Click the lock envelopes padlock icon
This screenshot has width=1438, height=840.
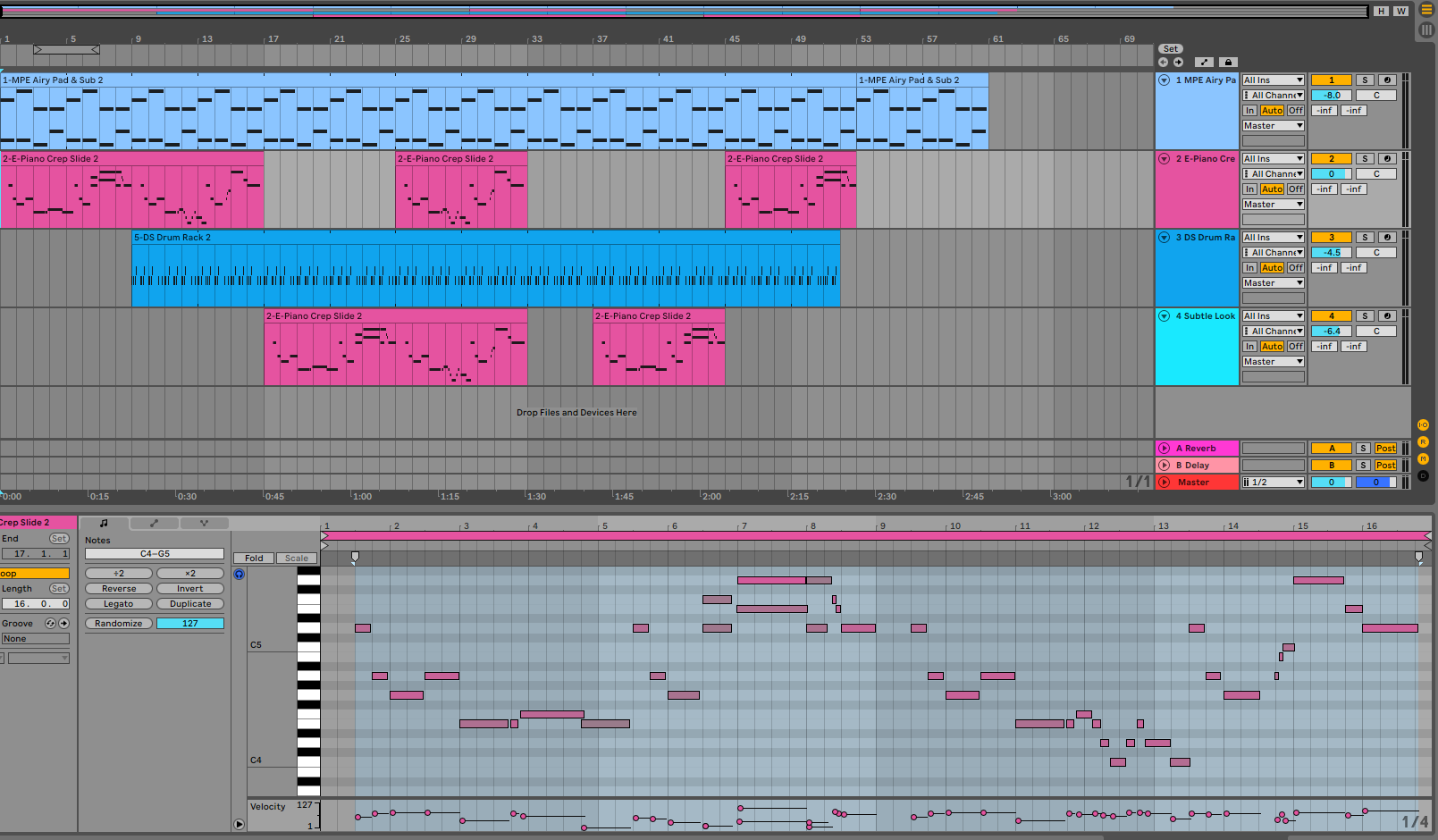click(x=1228, y=63)
